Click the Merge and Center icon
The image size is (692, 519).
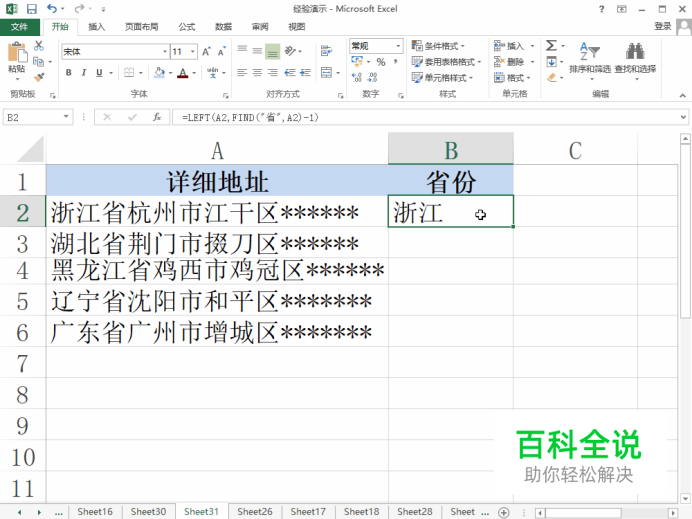327,72
